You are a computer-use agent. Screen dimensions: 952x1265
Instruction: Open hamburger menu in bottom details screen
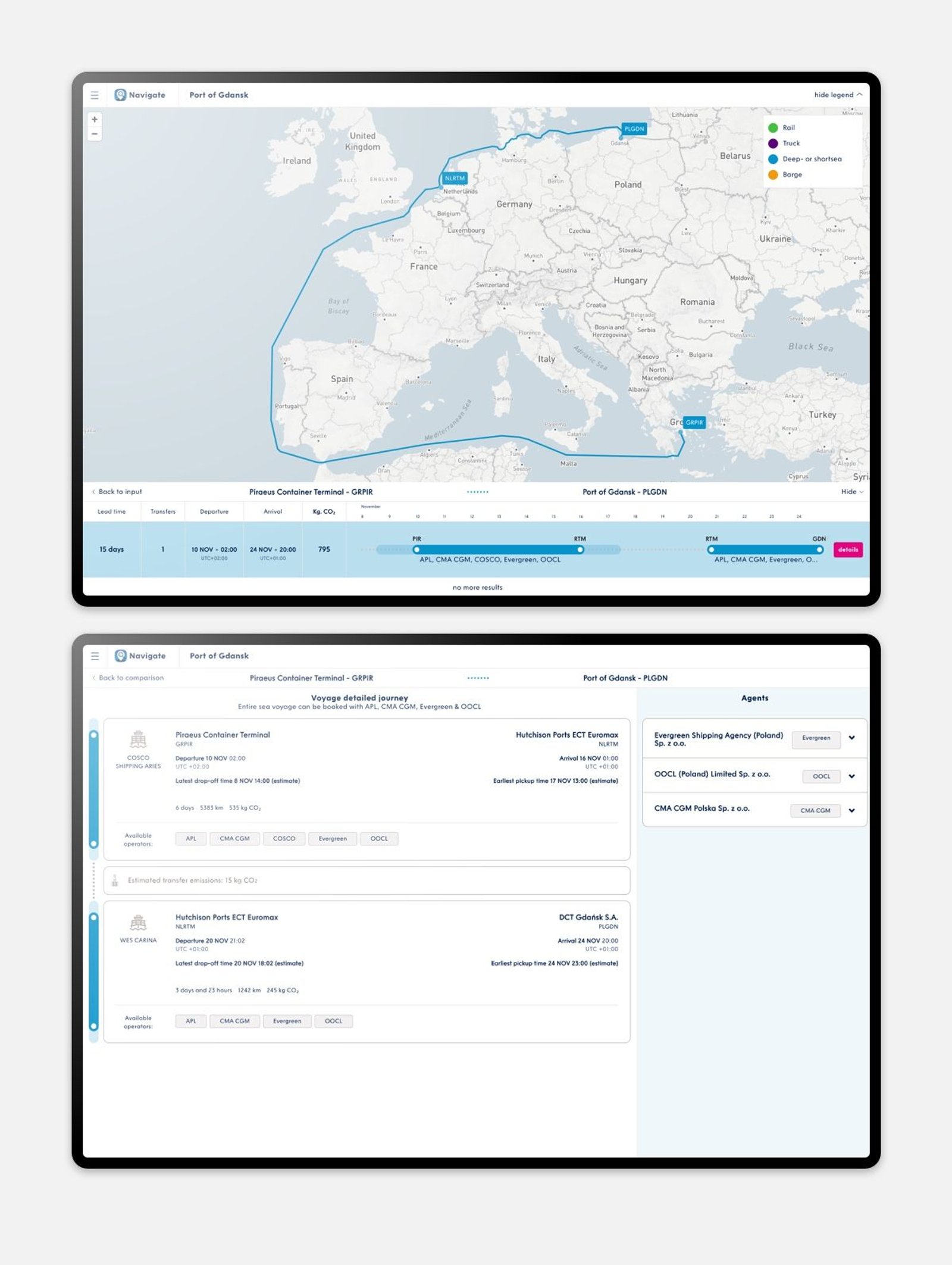pos(95,656)
